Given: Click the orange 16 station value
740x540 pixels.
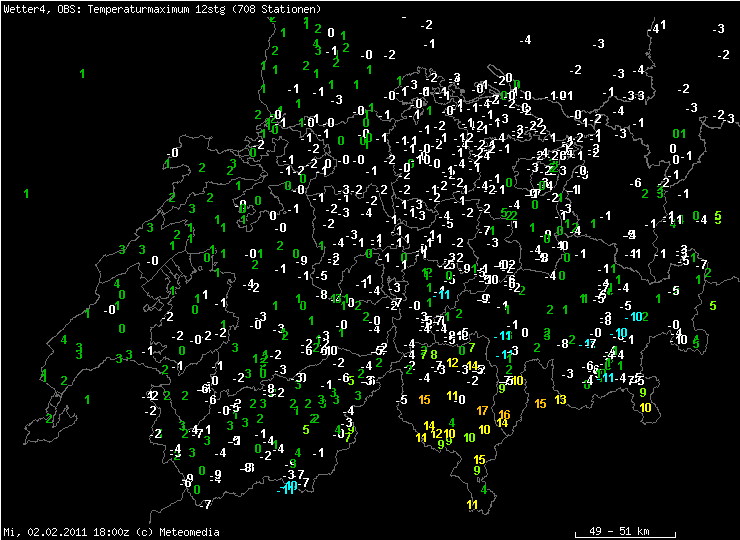Looking at the screenshot, I should coord(504,414).
